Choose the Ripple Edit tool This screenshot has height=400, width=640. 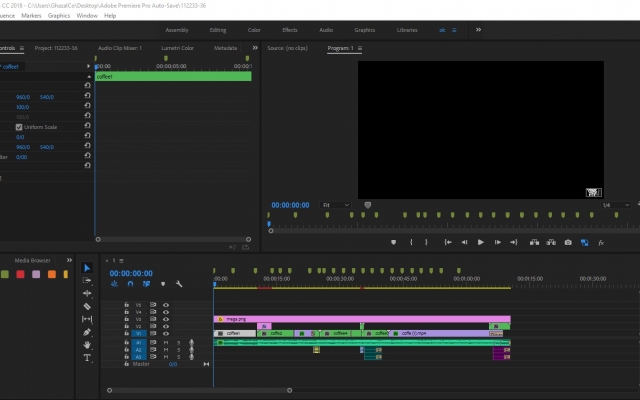[87, 293]
